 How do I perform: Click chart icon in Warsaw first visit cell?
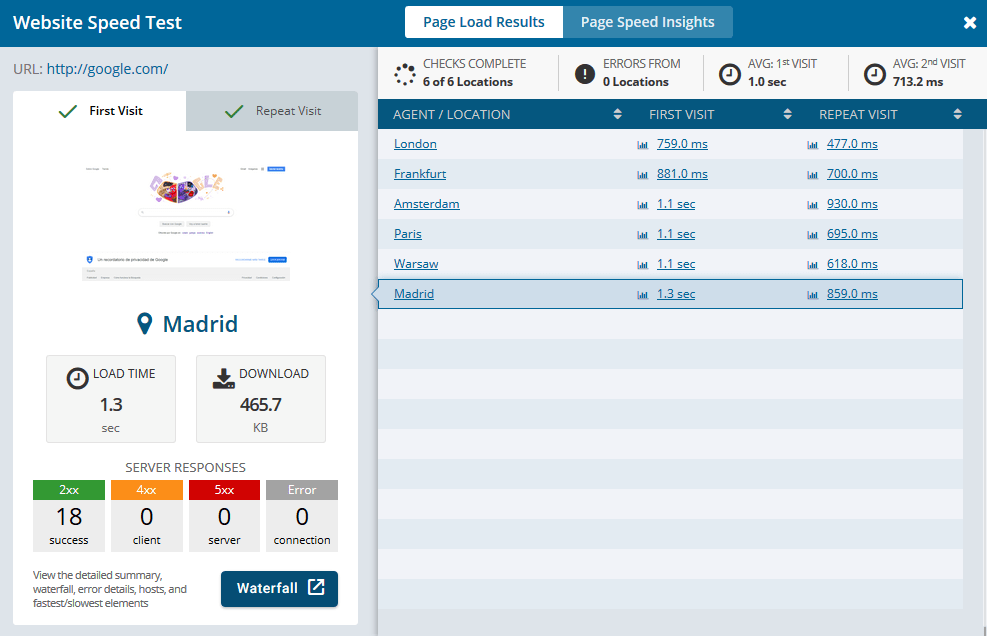pyautogui.click(x=642, y=265)
